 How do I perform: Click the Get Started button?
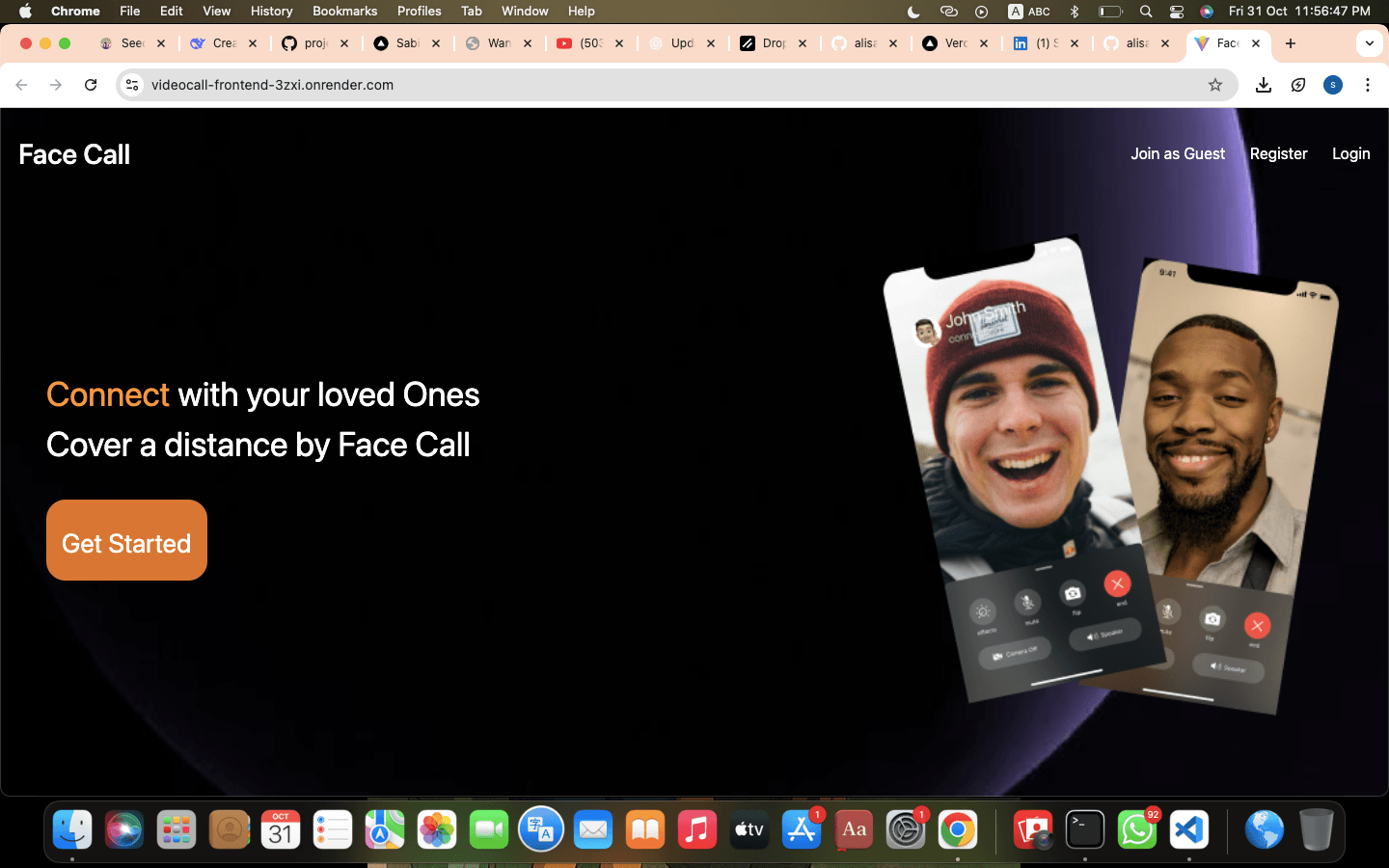[x=126, y=542]
